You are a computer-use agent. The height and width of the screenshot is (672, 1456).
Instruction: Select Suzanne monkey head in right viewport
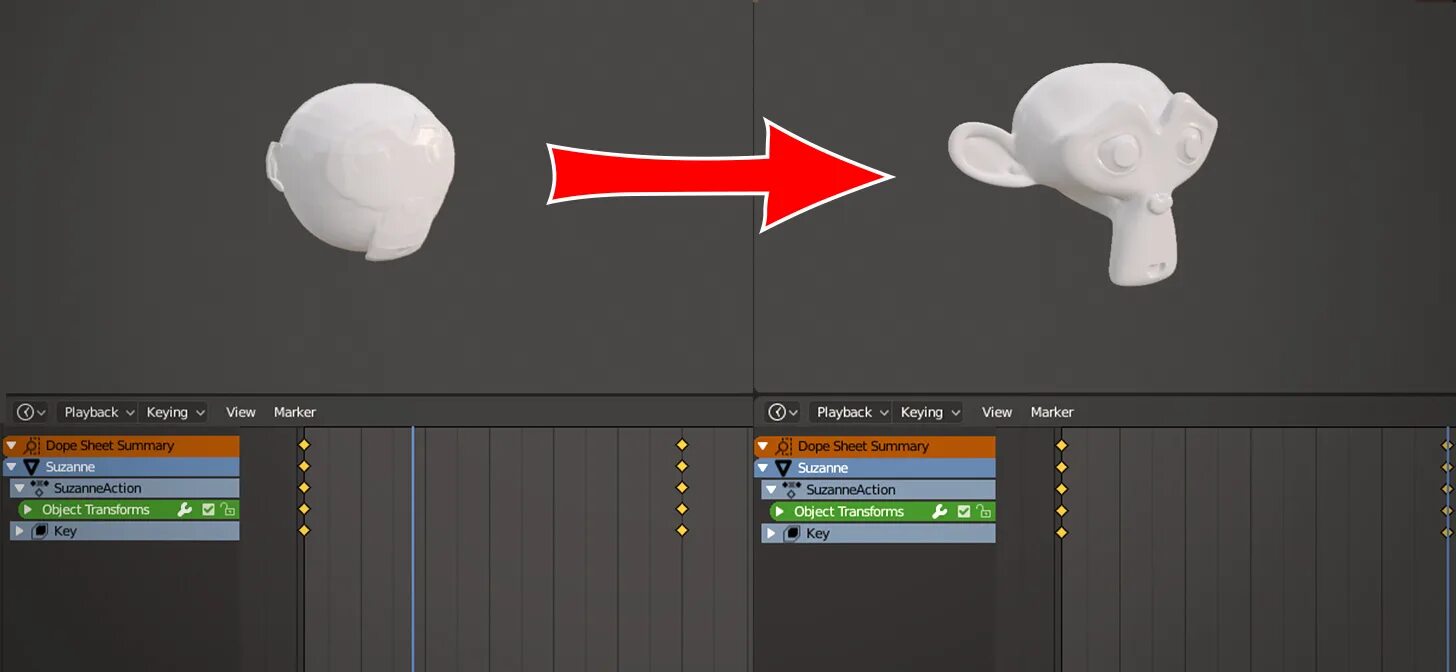tap(1085, 175)
